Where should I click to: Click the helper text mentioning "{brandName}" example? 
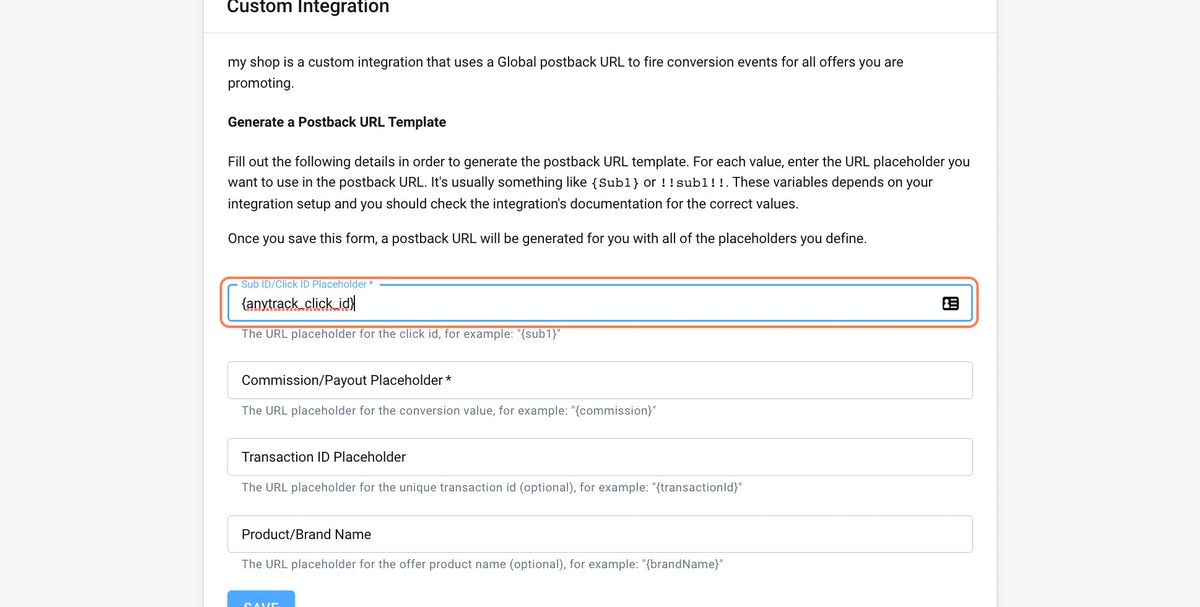(482, 565)
